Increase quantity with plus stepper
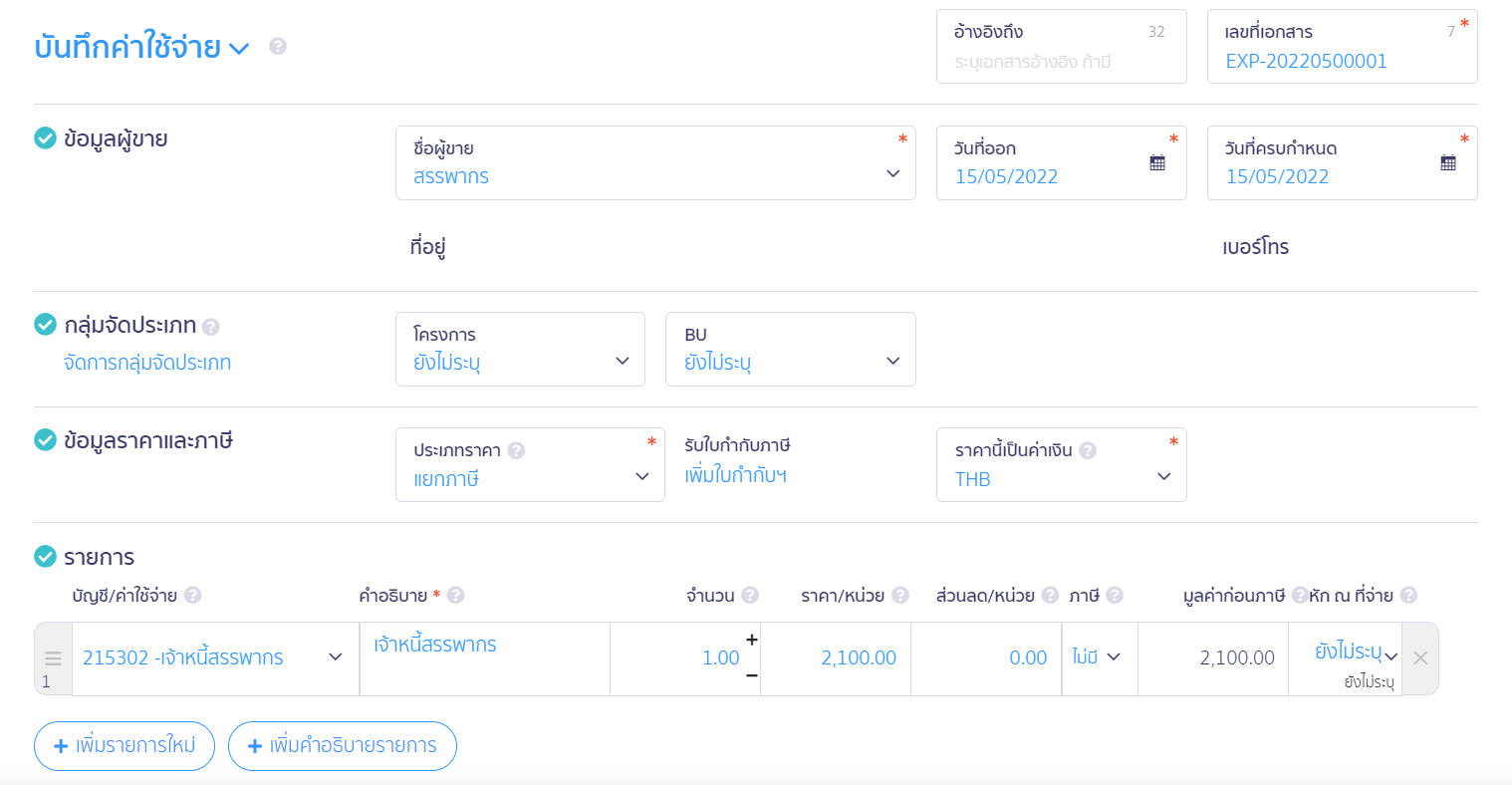The width and height of the screenshot is (1512, 785). tap(752, 640)
